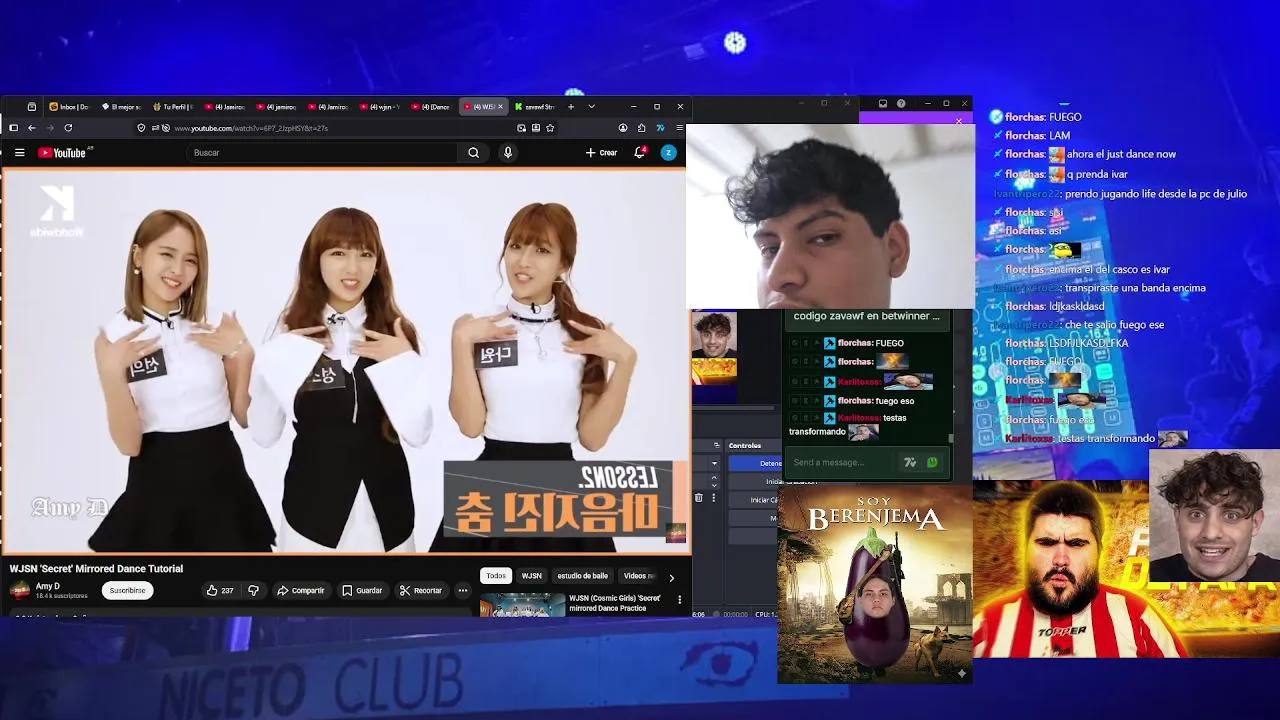
Task: Open Amy D channel avatar
Action: click(20, 591)
